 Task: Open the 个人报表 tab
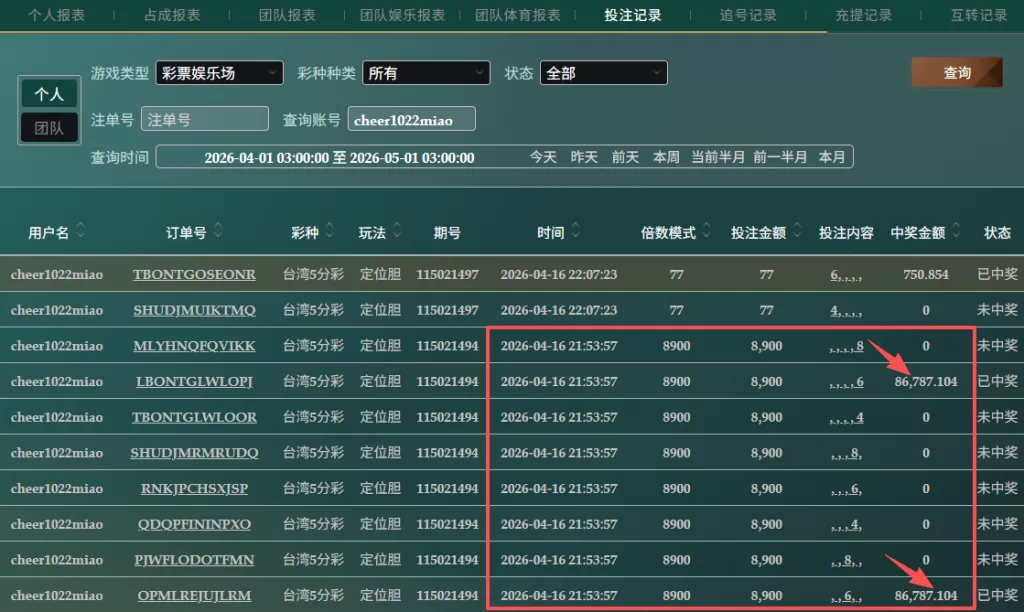pyautogui.click(x=56, y=15)
